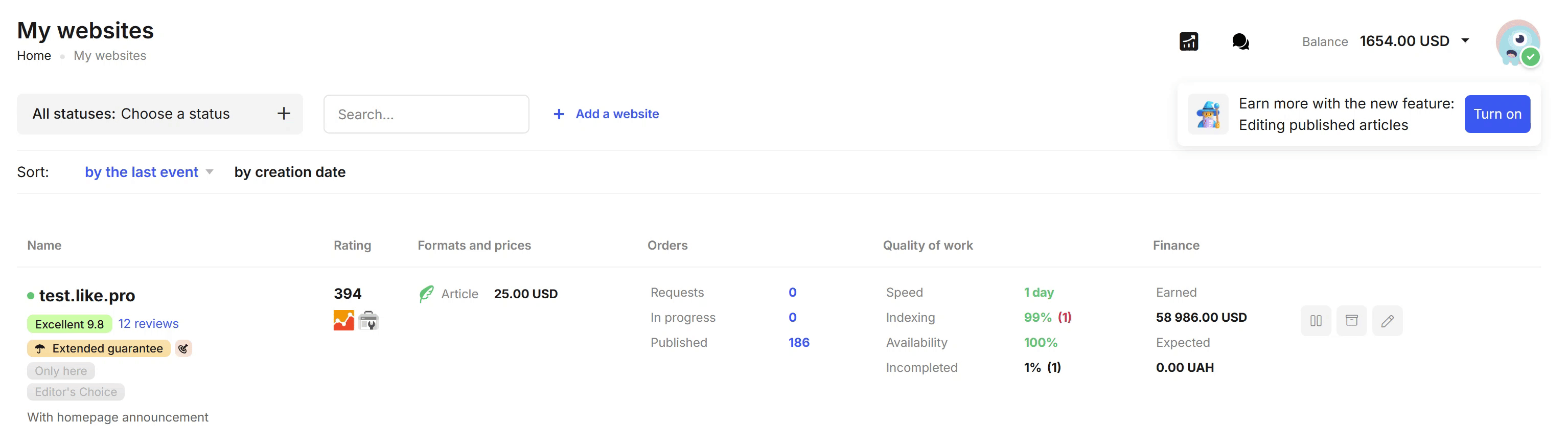Pause the test.like.pro website
The height and width of the screenshot is (443, 1568).
tap(1316, 321)
